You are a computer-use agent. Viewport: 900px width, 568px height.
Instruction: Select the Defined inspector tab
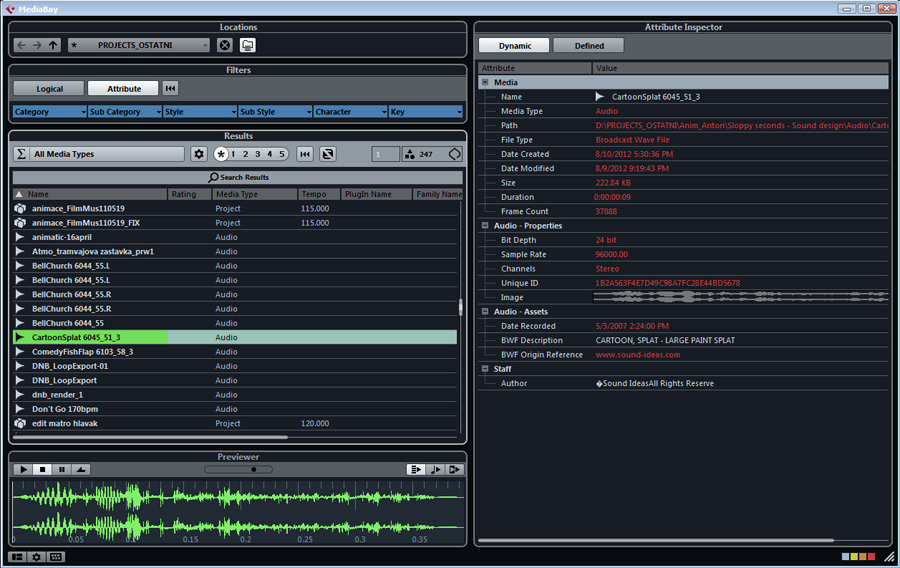(589, 45)
